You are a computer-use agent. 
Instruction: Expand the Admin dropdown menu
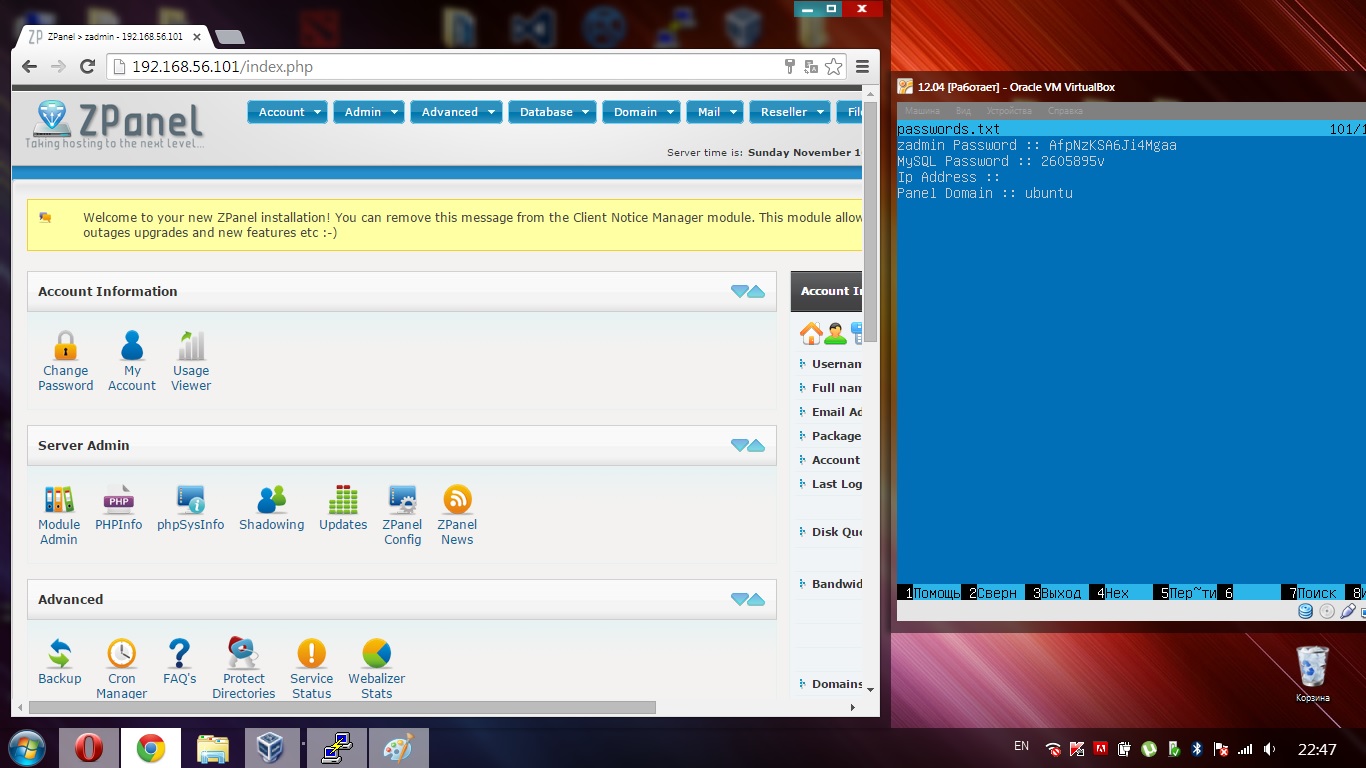click(368, 112)
